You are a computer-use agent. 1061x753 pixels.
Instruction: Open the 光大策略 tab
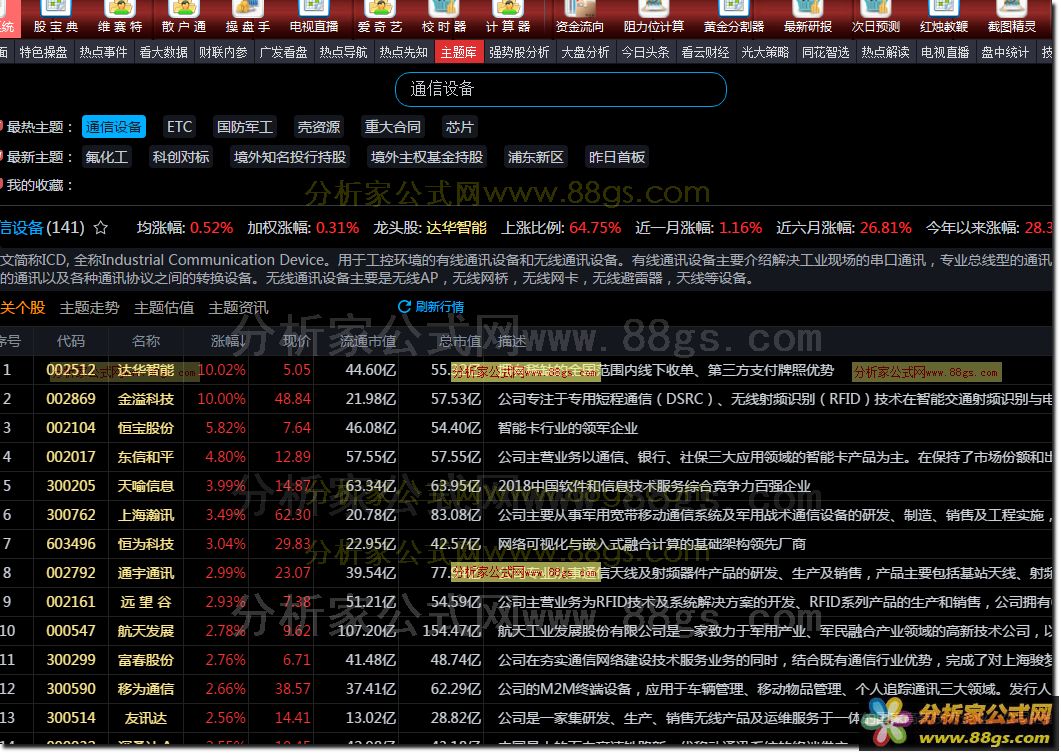click(765, 52)
